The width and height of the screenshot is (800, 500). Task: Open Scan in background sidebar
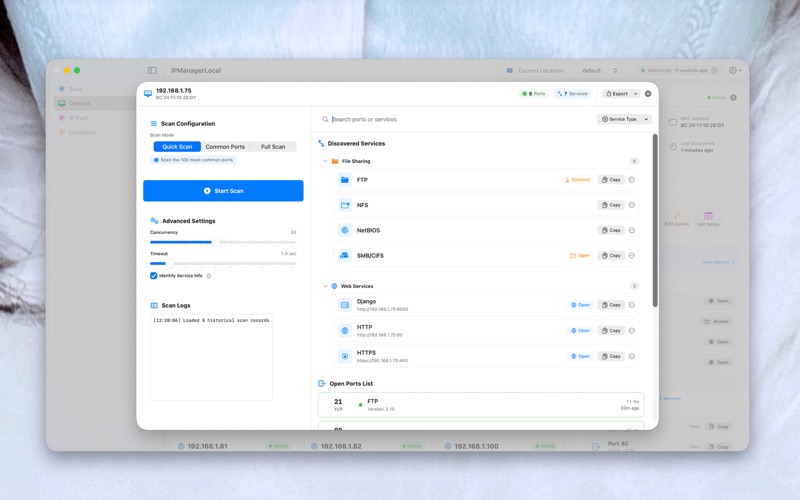point(76,89)
